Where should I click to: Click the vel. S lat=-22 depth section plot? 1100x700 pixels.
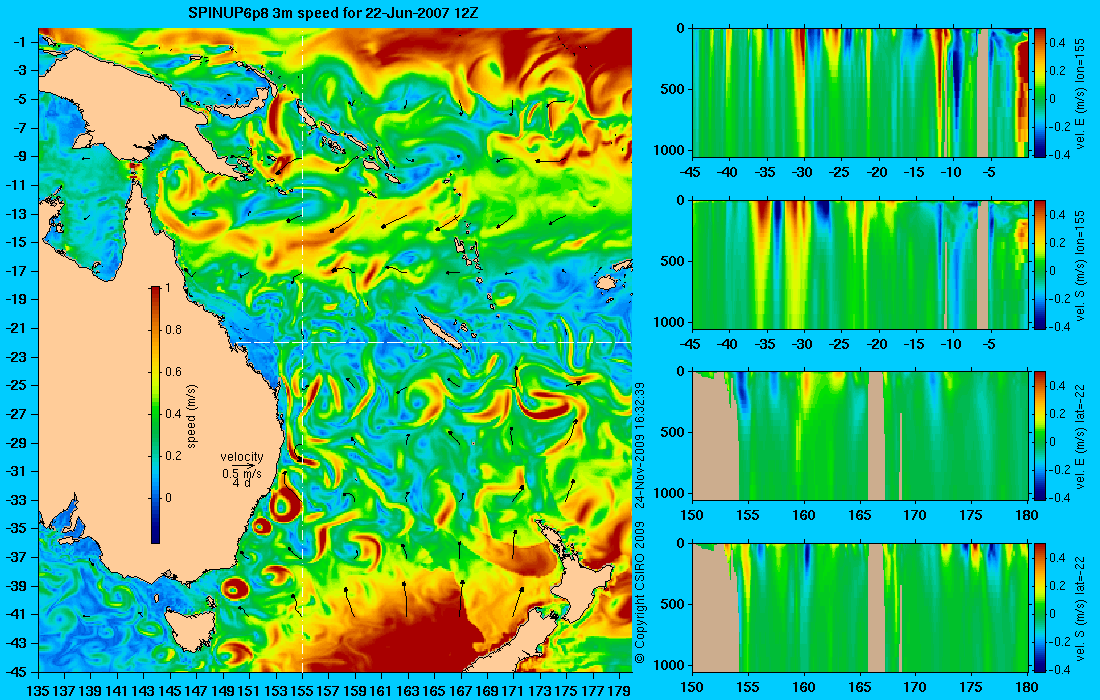(861, 607)
